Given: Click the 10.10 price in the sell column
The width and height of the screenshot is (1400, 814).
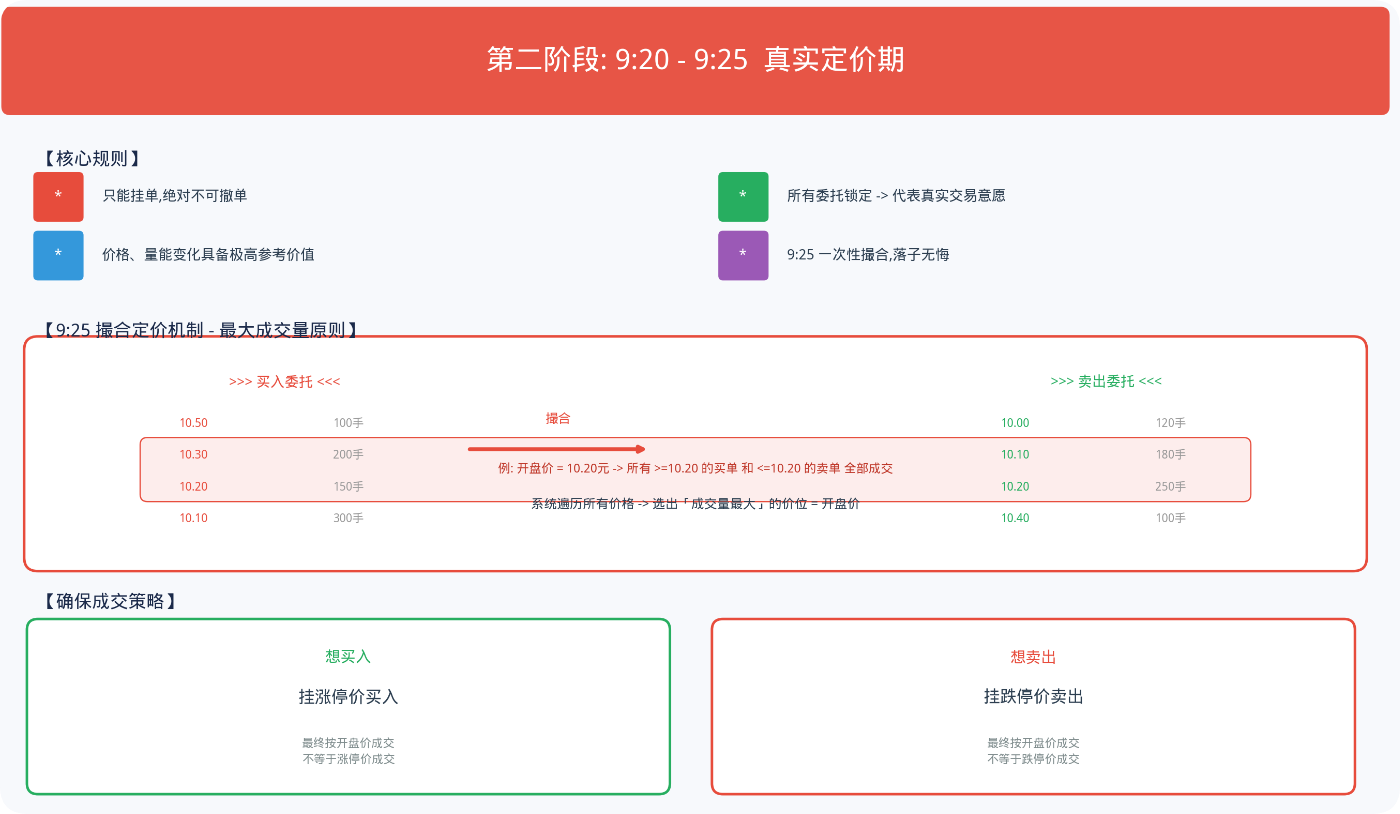Looking at the screenshot, I should tap(1015, 455).
